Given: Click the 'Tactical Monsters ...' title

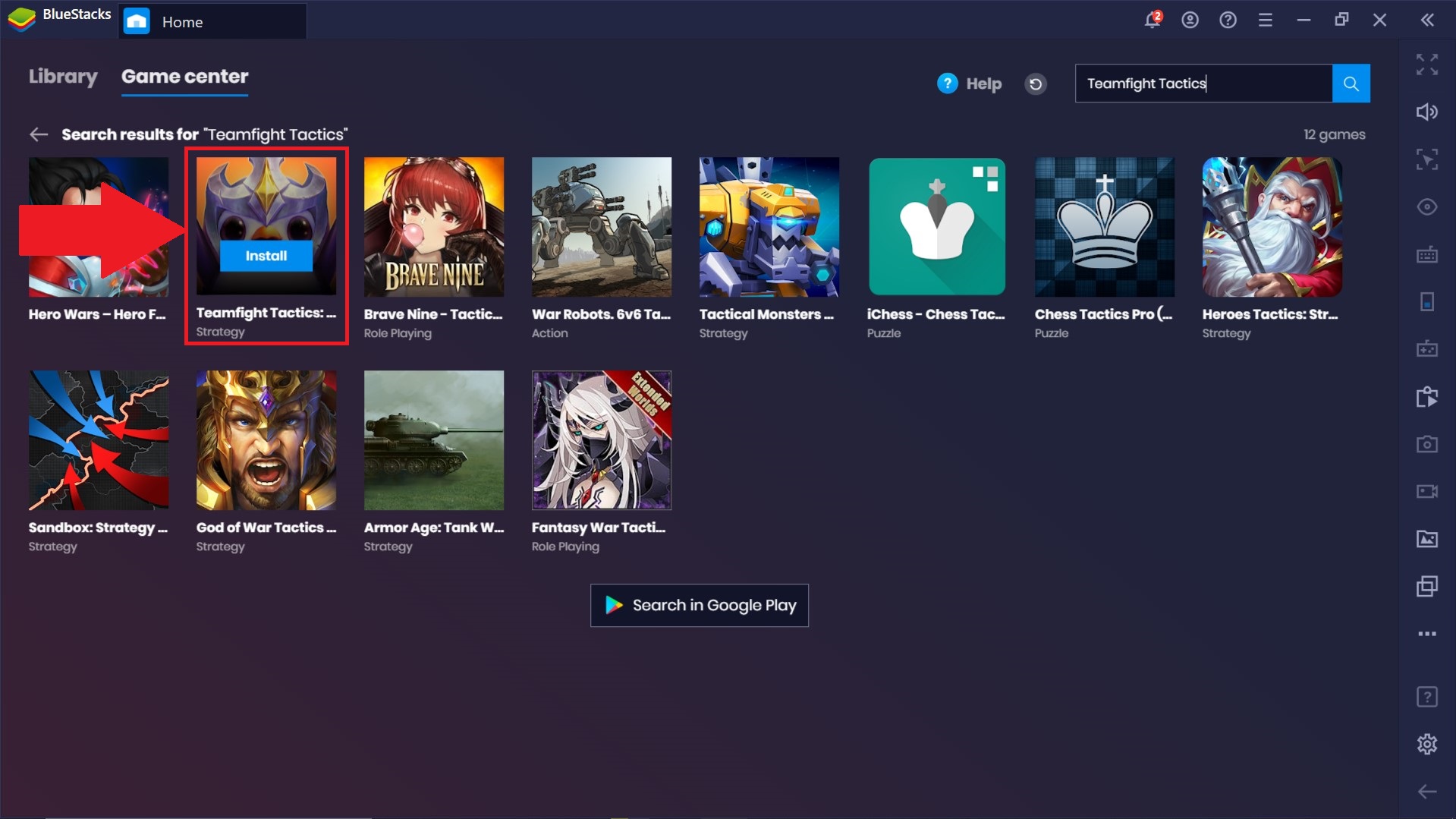Looking at the screenshot, I should (x=766, y=314).
